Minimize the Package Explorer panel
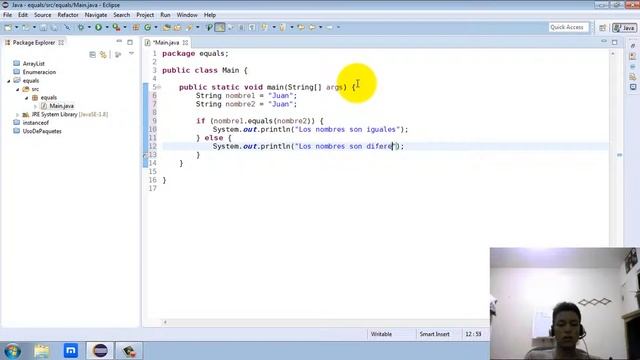The height and width of the screenshot is (360, 640). pos(119,42)
